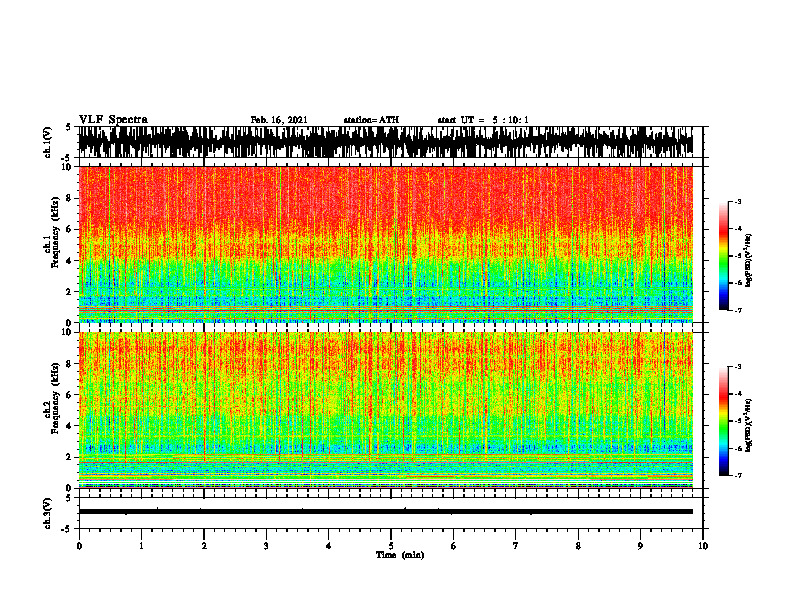Click the time axis tick label "4"
This screenshot has height=612, width=792.
coord(329,546)
